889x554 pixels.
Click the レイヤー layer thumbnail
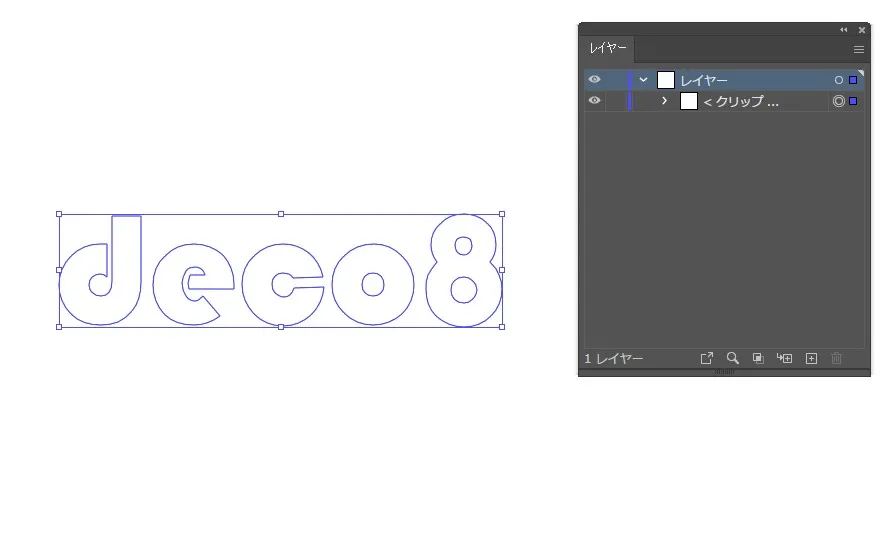tap(666, 80)
